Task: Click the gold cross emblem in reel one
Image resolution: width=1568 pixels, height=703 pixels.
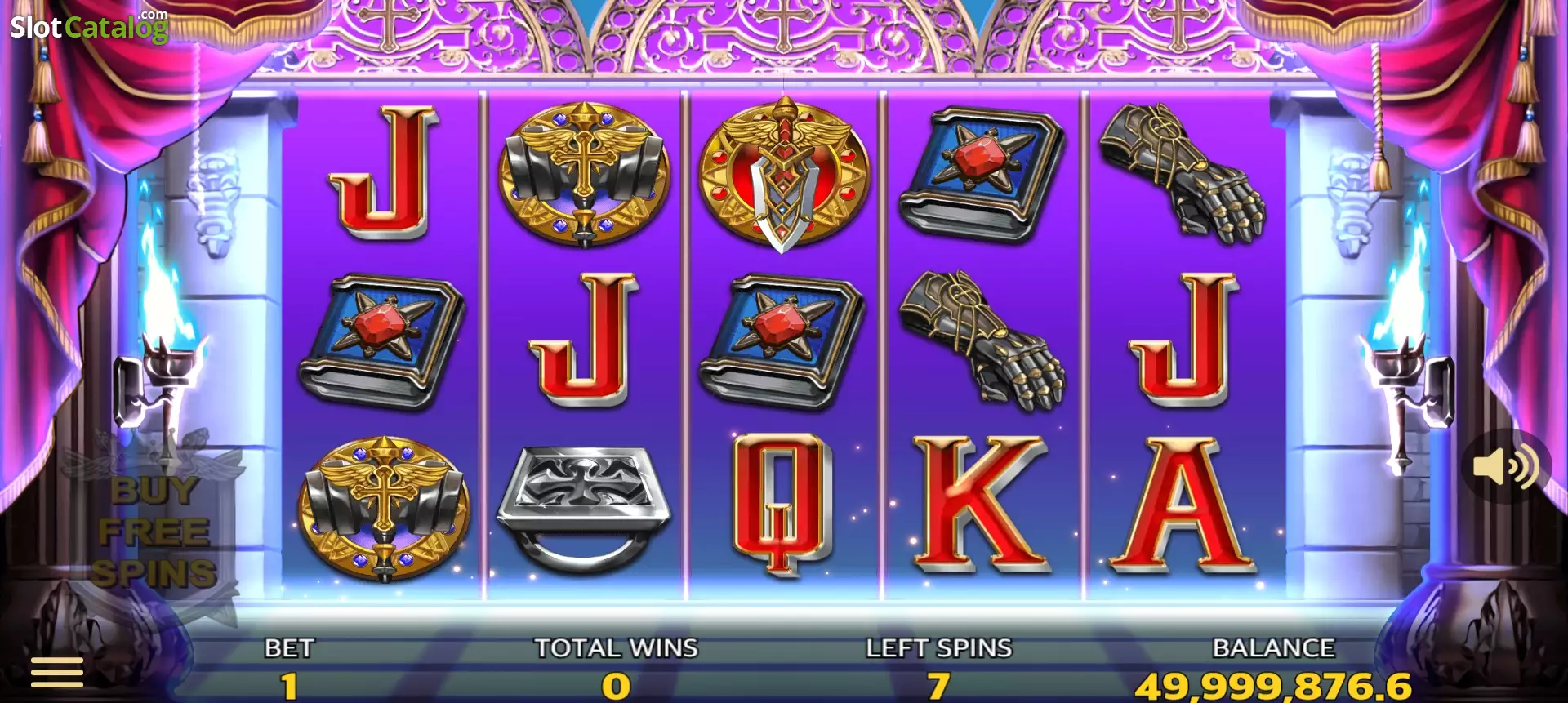Action: [384, 507]
